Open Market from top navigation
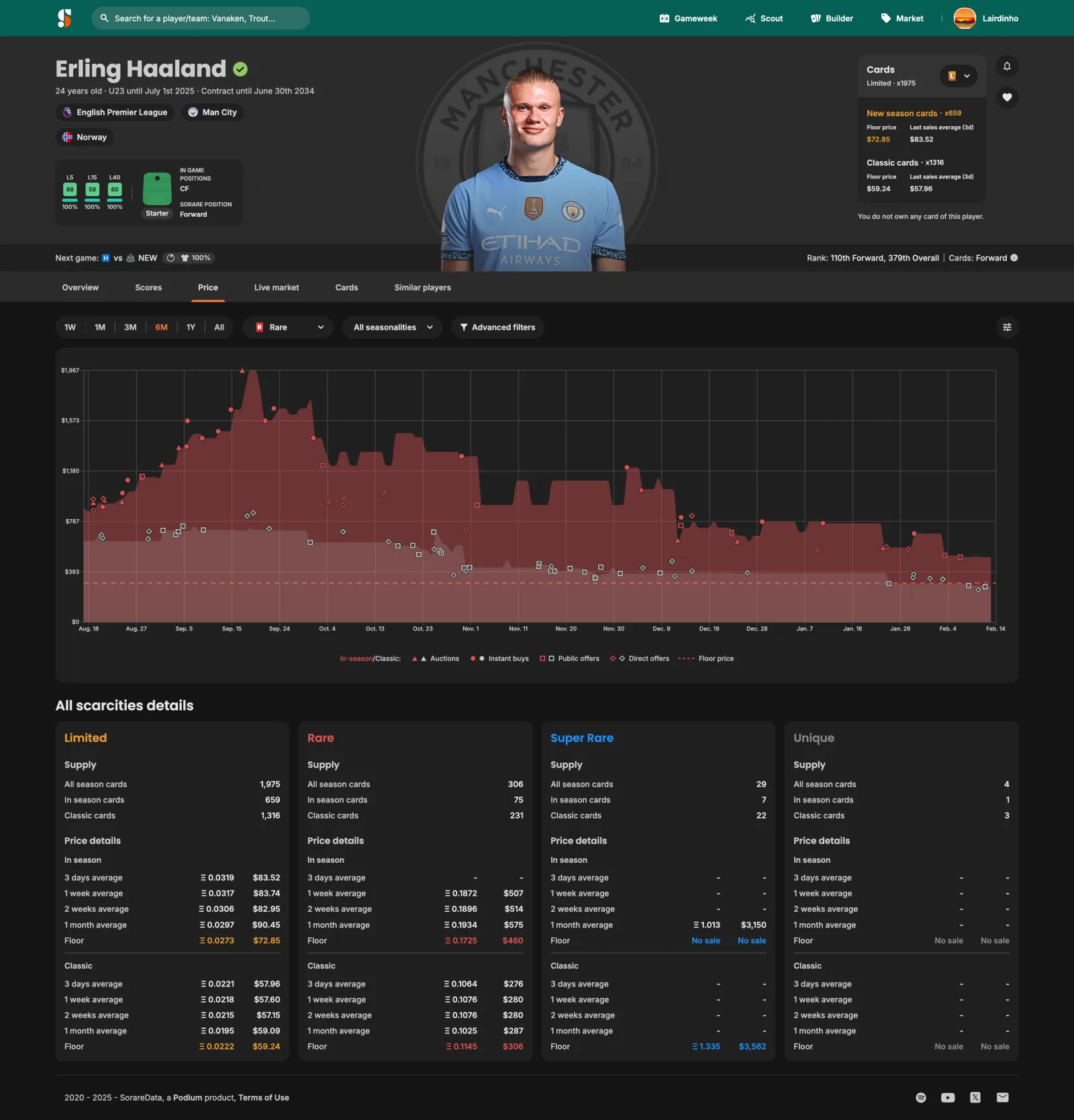The height and width of the screenshot is (1120, 1074). pyautogui.click(x=902, y=18)
